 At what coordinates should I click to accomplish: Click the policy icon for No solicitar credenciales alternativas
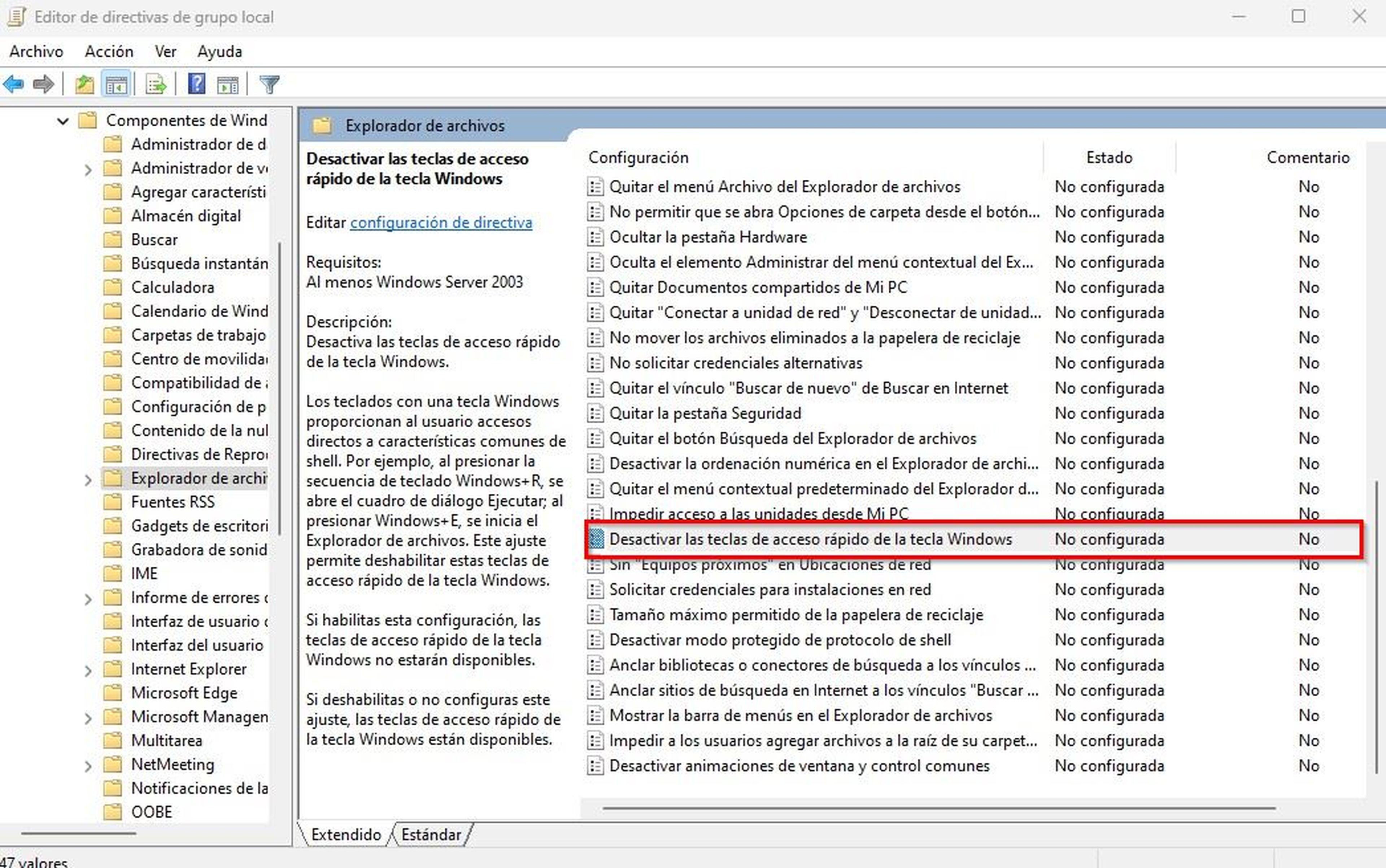coord(596,363)
